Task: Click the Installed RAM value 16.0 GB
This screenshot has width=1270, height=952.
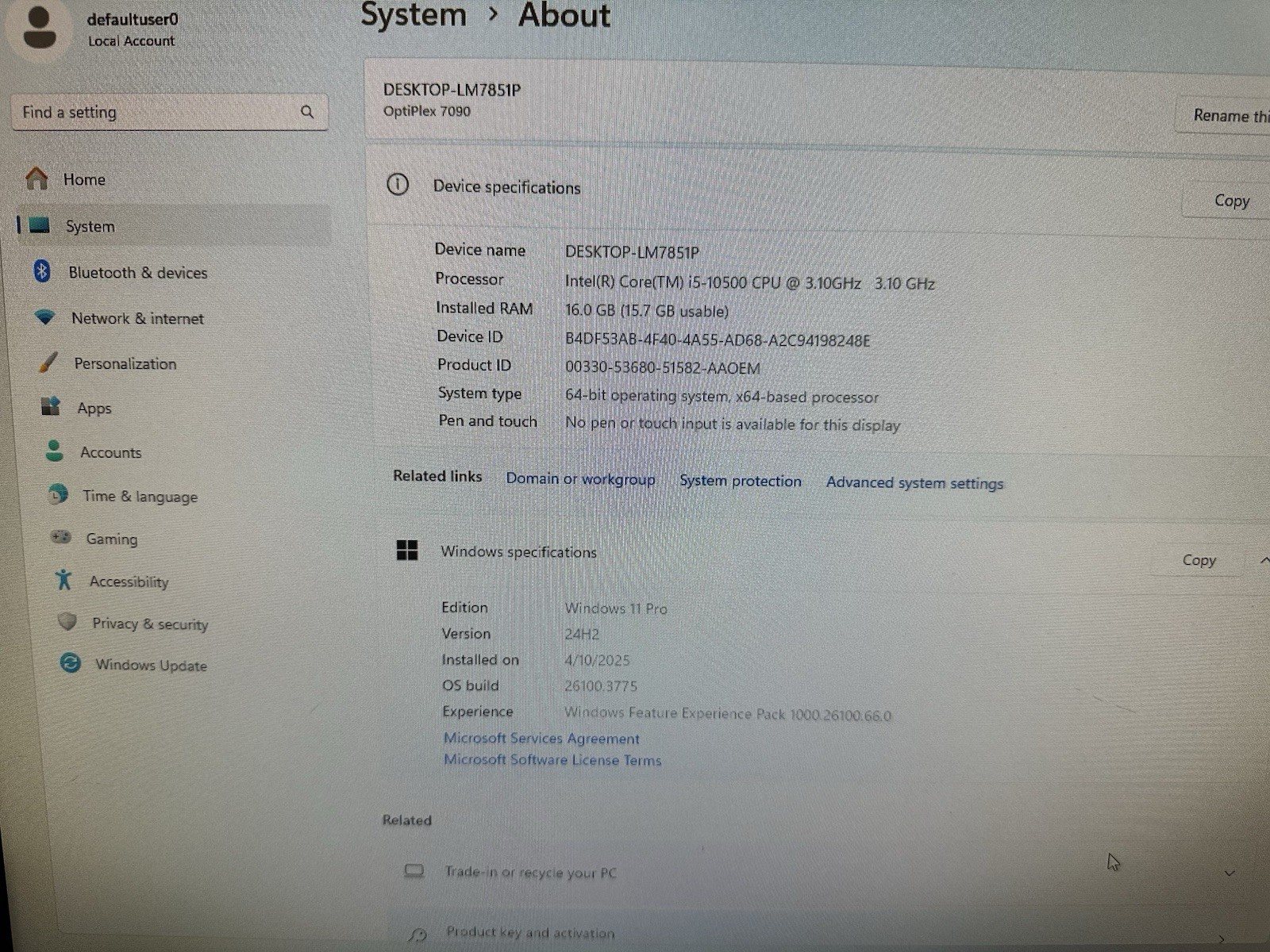Action: (647, 311)
